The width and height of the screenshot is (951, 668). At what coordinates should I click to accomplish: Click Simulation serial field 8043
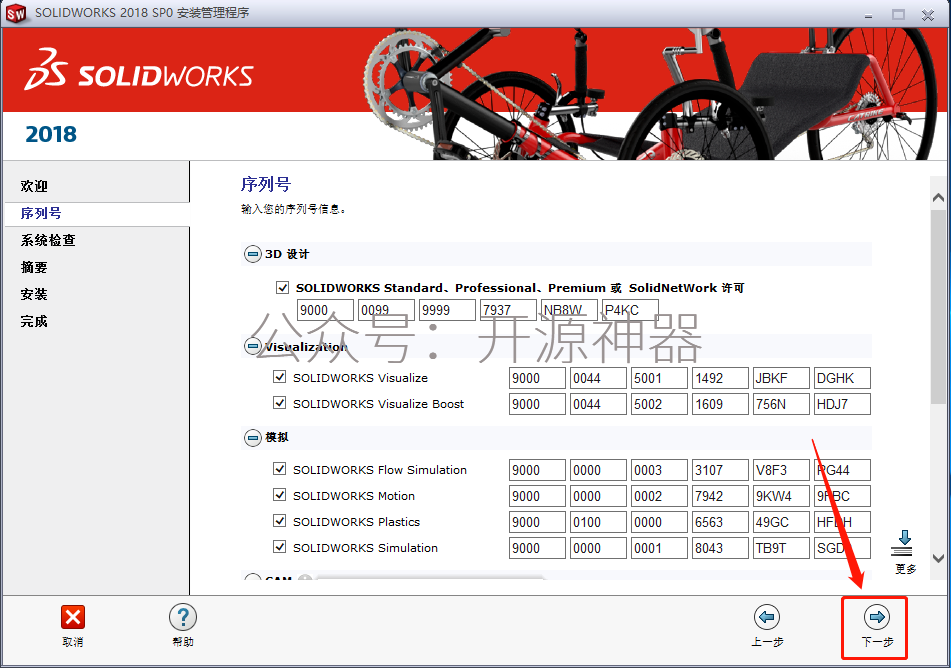(x=721, y=548)
